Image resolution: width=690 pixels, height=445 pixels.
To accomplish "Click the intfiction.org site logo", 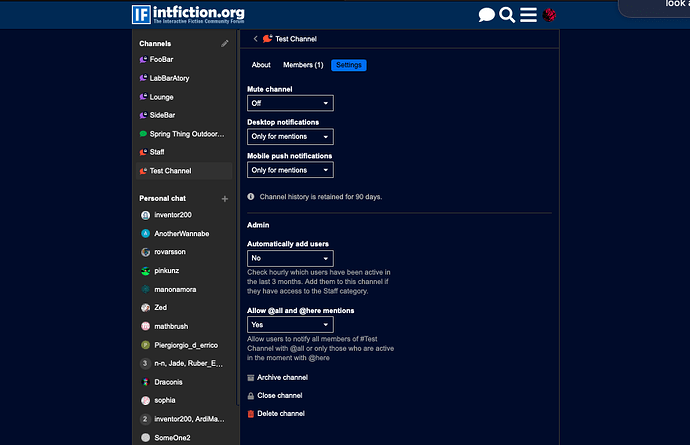I will (188, 15).
